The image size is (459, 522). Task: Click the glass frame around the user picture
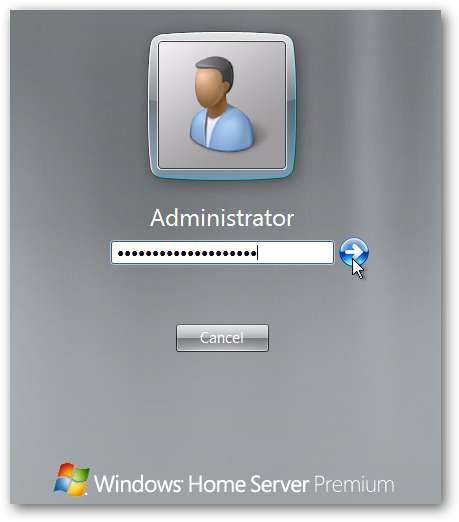[x=222, y=37]
